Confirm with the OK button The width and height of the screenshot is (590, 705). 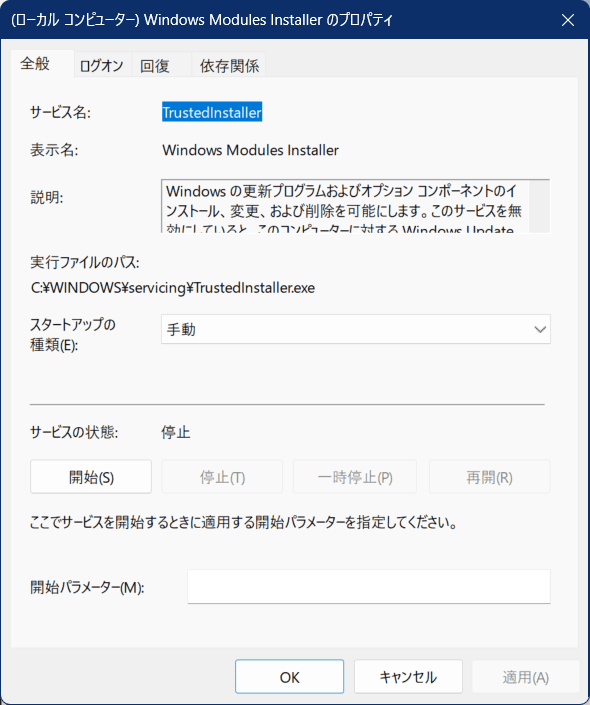click(289, 677)
